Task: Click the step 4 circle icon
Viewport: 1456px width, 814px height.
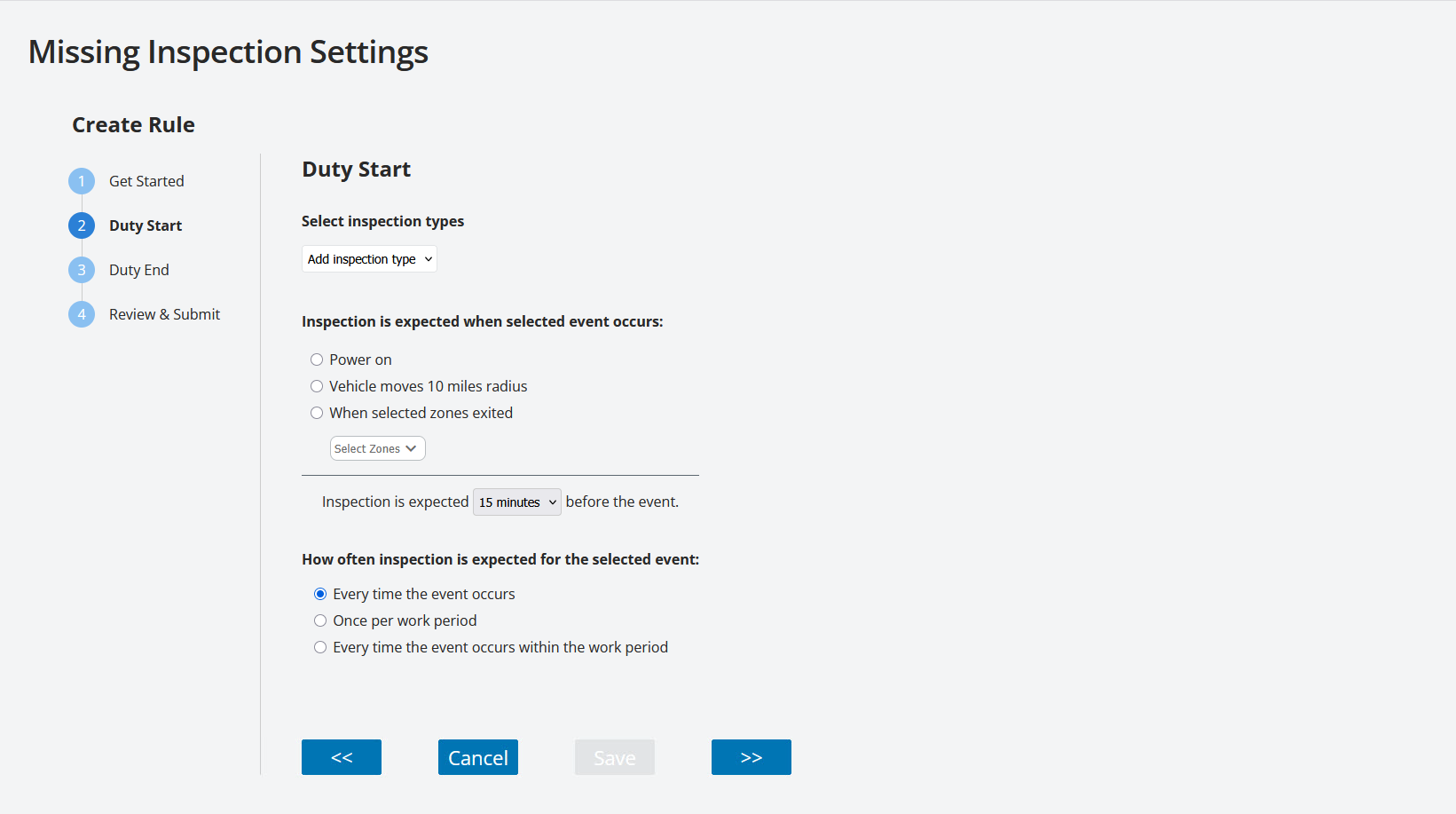Action: (81, 313)
